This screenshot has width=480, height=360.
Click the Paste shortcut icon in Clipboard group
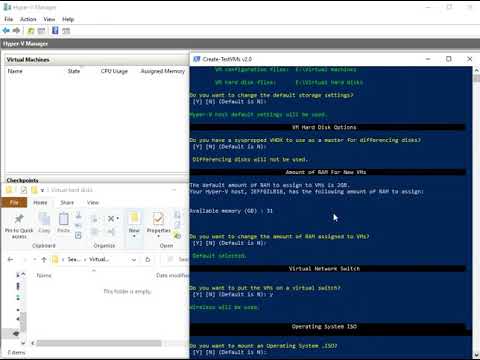[x=78, y=235]
